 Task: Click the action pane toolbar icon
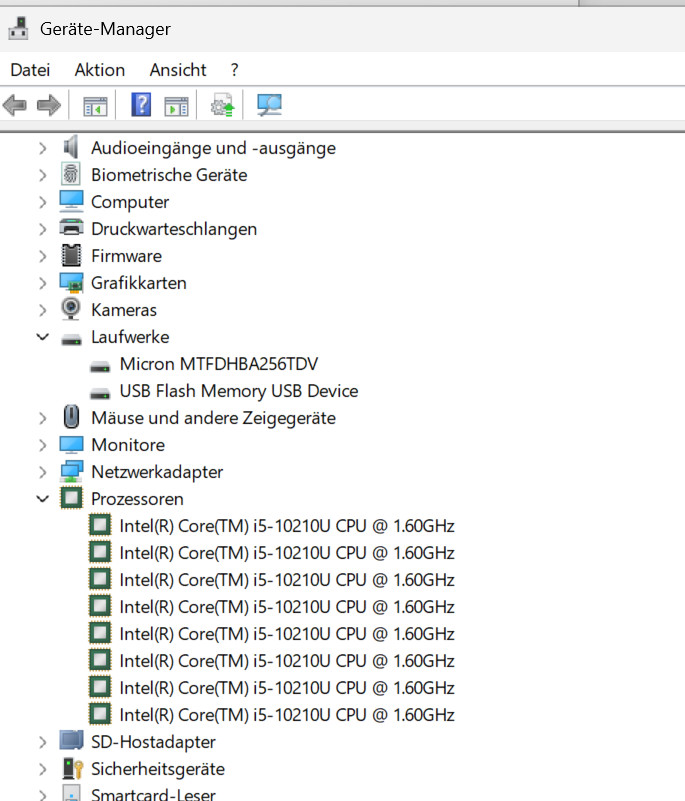tap(176, 105)
